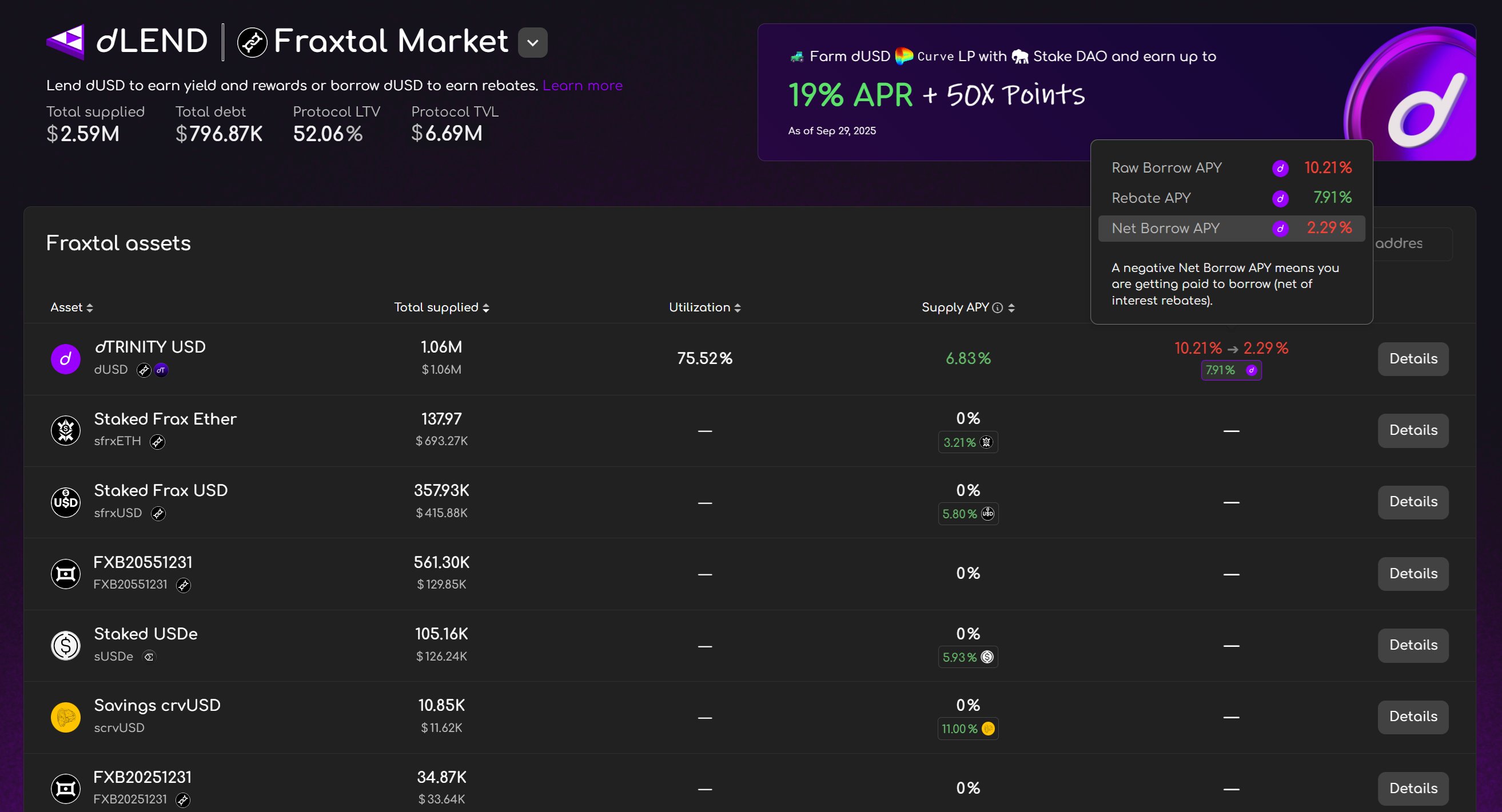Click the Savings crvUSD token icon
The image size is (1502, 812).
pos(65,717)
